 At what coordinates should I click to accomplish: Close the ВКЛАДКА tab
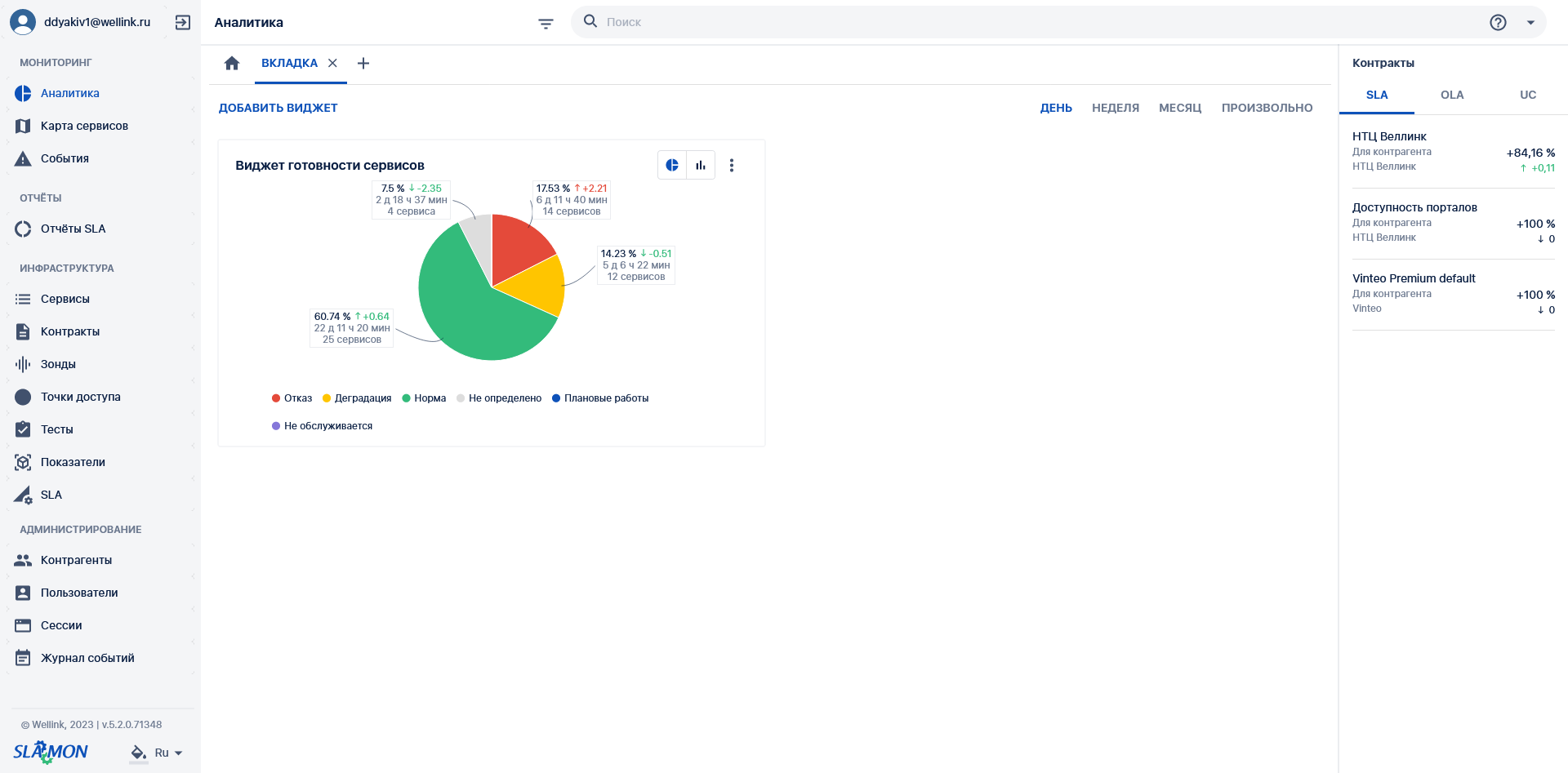click(x=332, y=63)
